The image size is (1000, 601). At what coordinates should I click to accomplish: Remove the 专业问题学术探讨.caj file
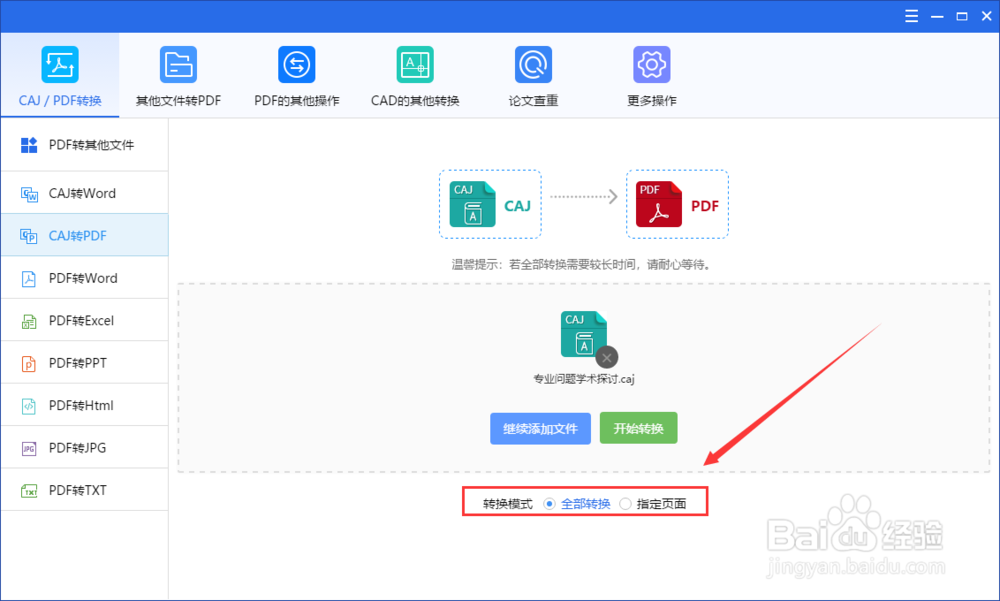pyautogui.click(x=607, y=358)
